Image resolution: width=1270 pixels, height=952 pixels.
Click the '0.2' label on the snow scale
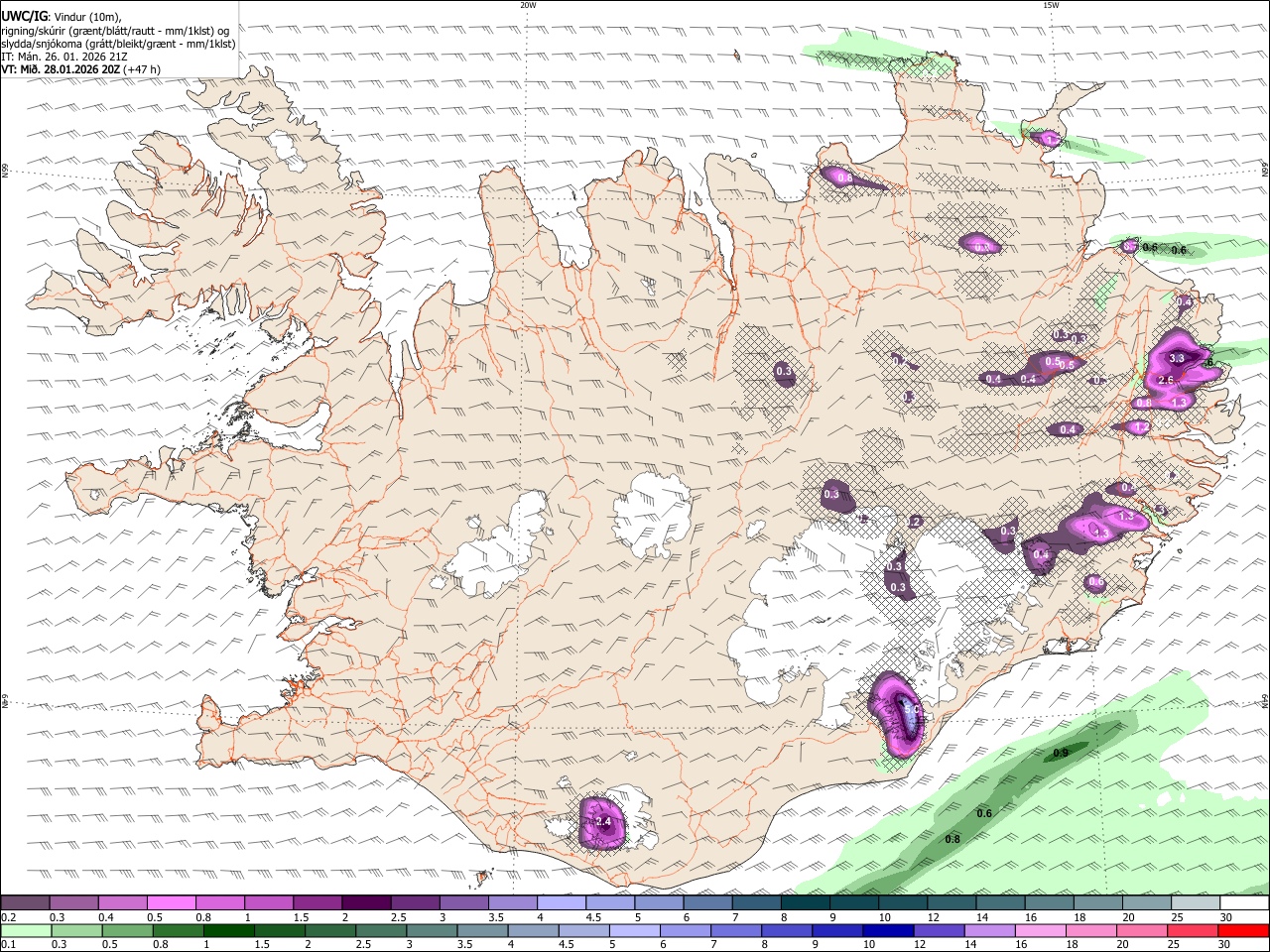click(x=6, y=916)
